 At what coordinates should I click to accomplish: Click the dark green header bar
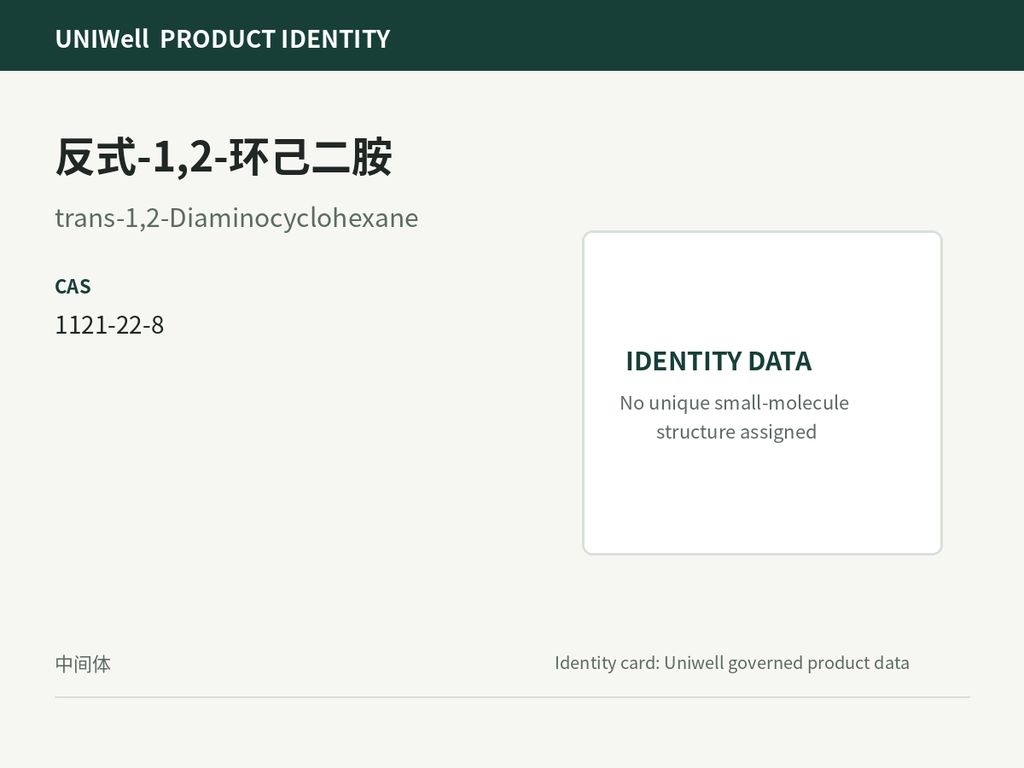point(512,35)
